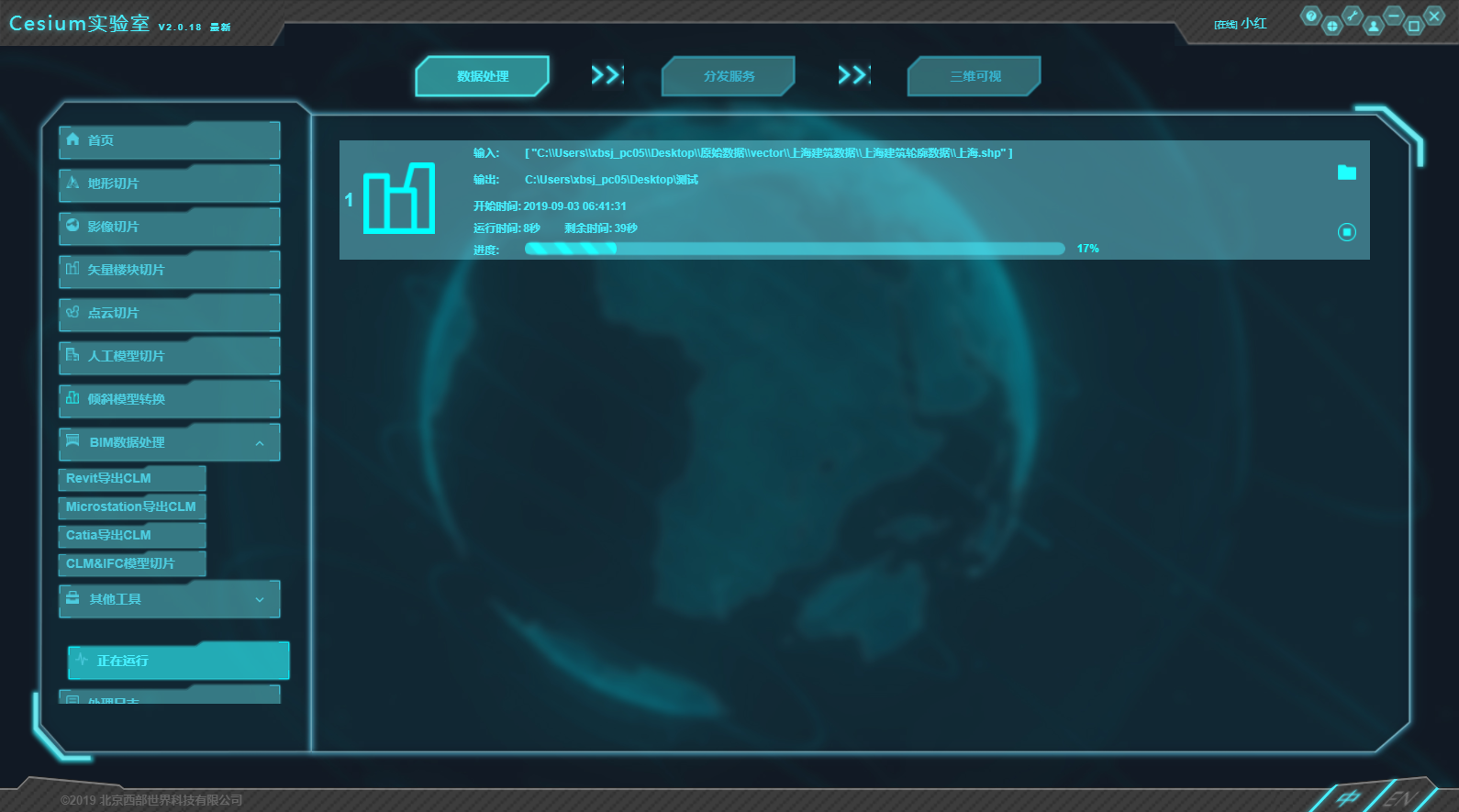Switch to the 数据处理 tab
The image size is (1459, 812).
pos(483,76)
